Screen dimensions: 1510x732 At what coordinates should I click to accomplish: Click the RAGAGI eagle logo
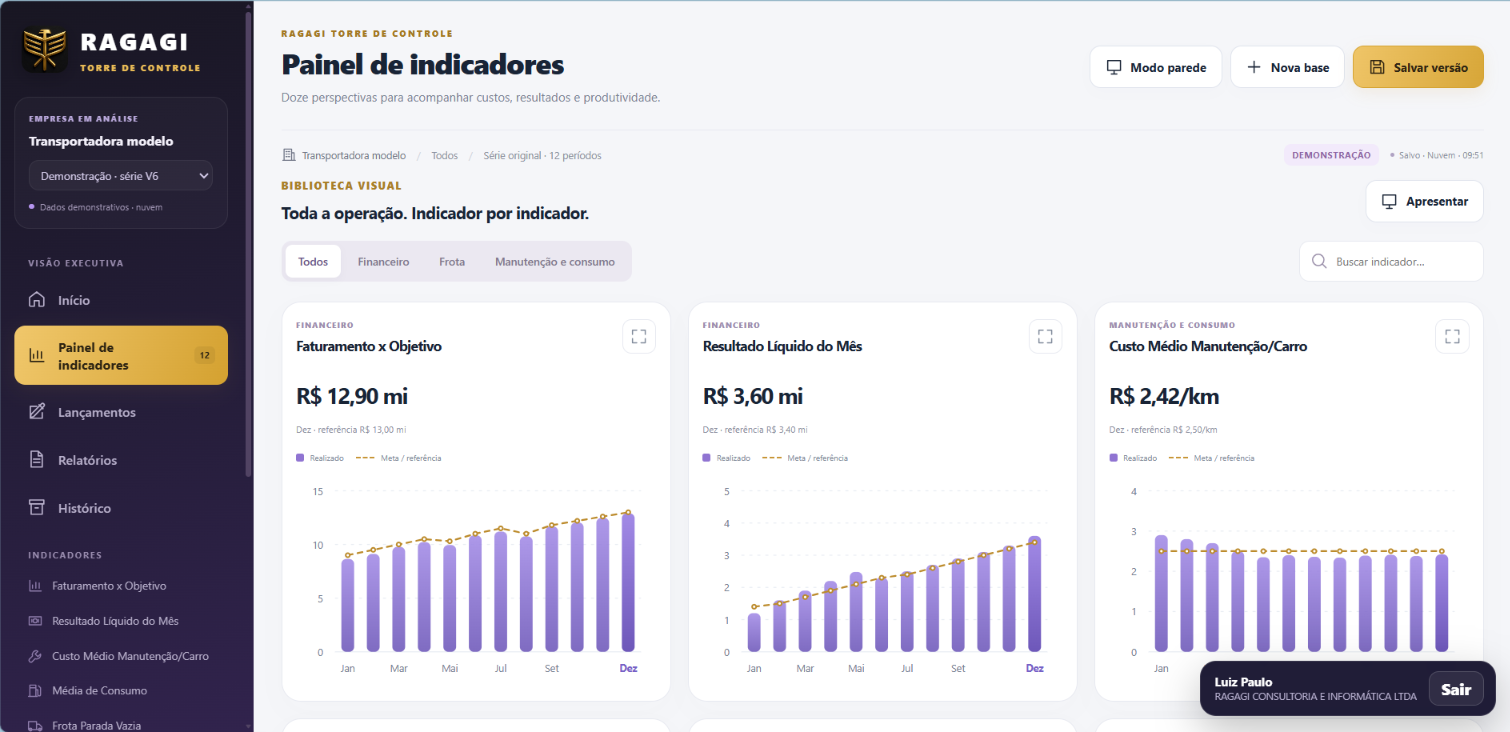pos(45,49)
